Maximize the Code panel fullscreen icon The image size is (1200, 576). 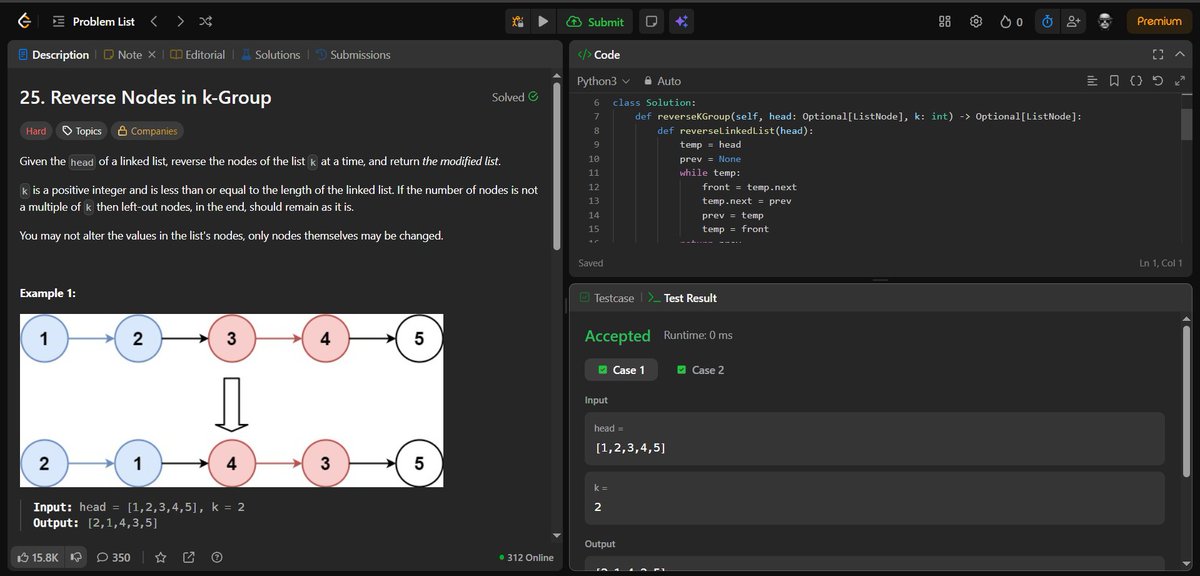(x=1158, y=54)
